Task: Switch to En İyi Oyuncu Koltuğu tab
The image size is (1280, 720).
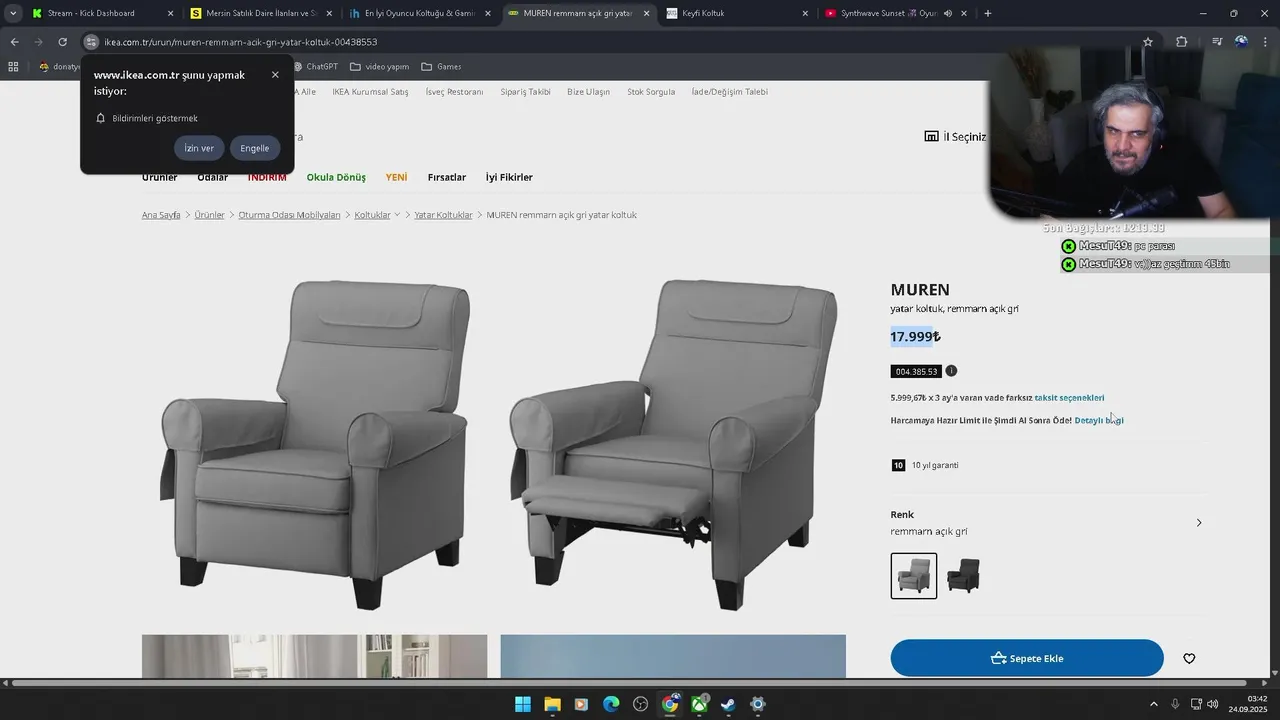Action: point(420,14)
